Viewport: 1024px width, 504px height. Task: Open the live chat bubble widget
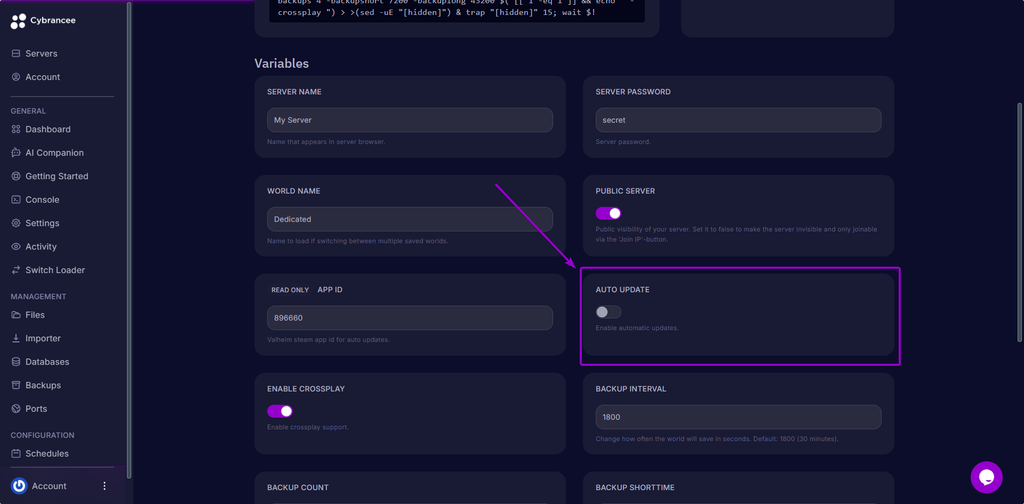[x=986, y=477]
